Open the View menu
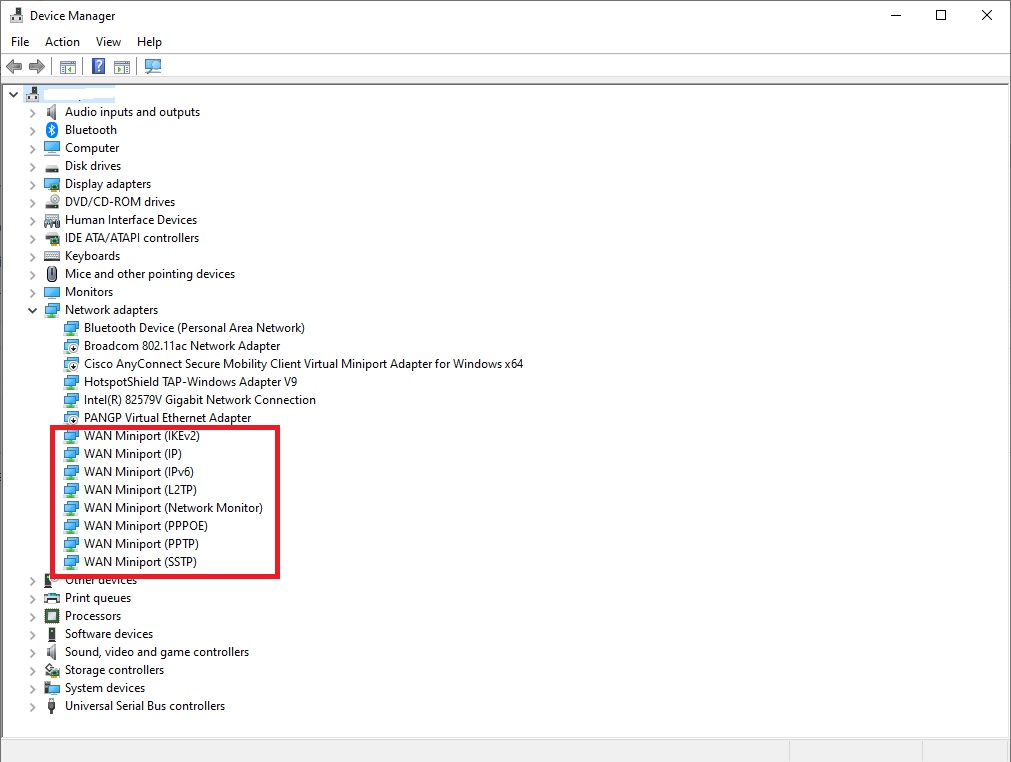The width and height of the screenshot is (1011, 762). click(108, 42)
